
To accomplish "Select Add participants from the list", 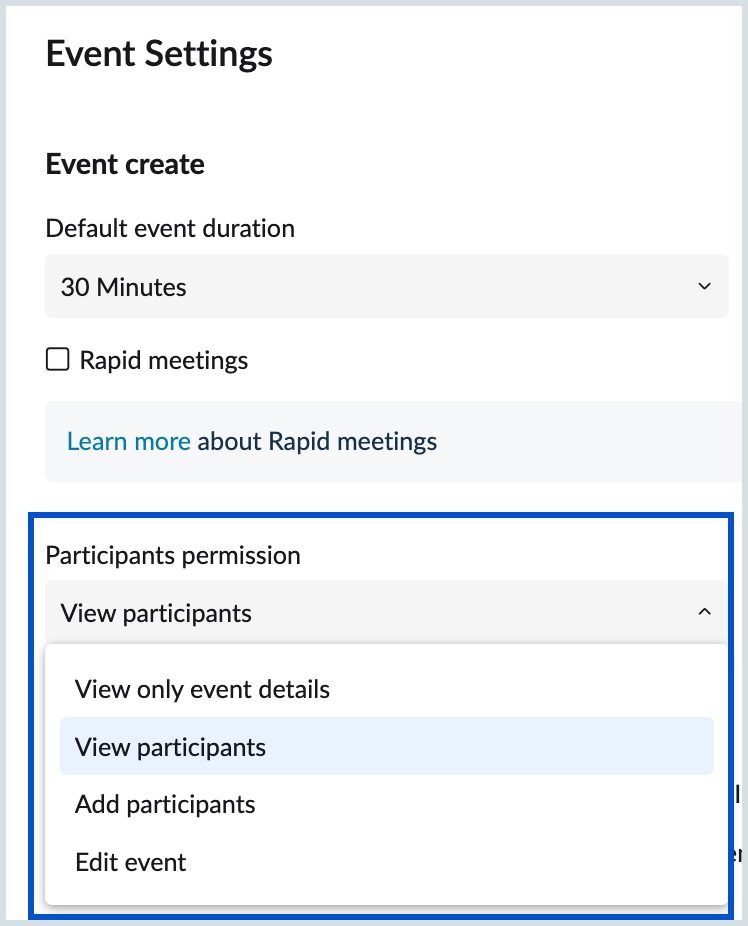I will pyautogui.click(x=165, y=804).
